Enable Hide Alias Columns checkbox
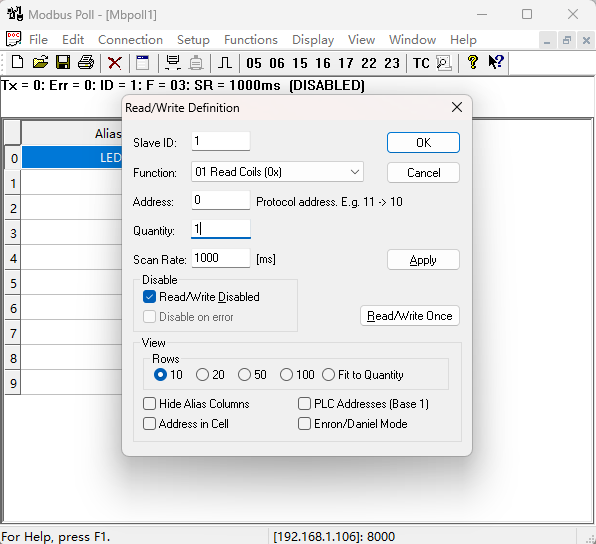 click(149, 403)
